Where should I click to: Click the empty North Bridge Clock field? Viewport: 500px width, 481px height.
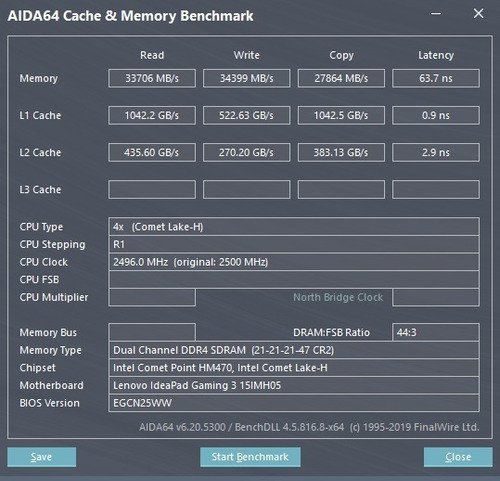(x=436, y=297)
